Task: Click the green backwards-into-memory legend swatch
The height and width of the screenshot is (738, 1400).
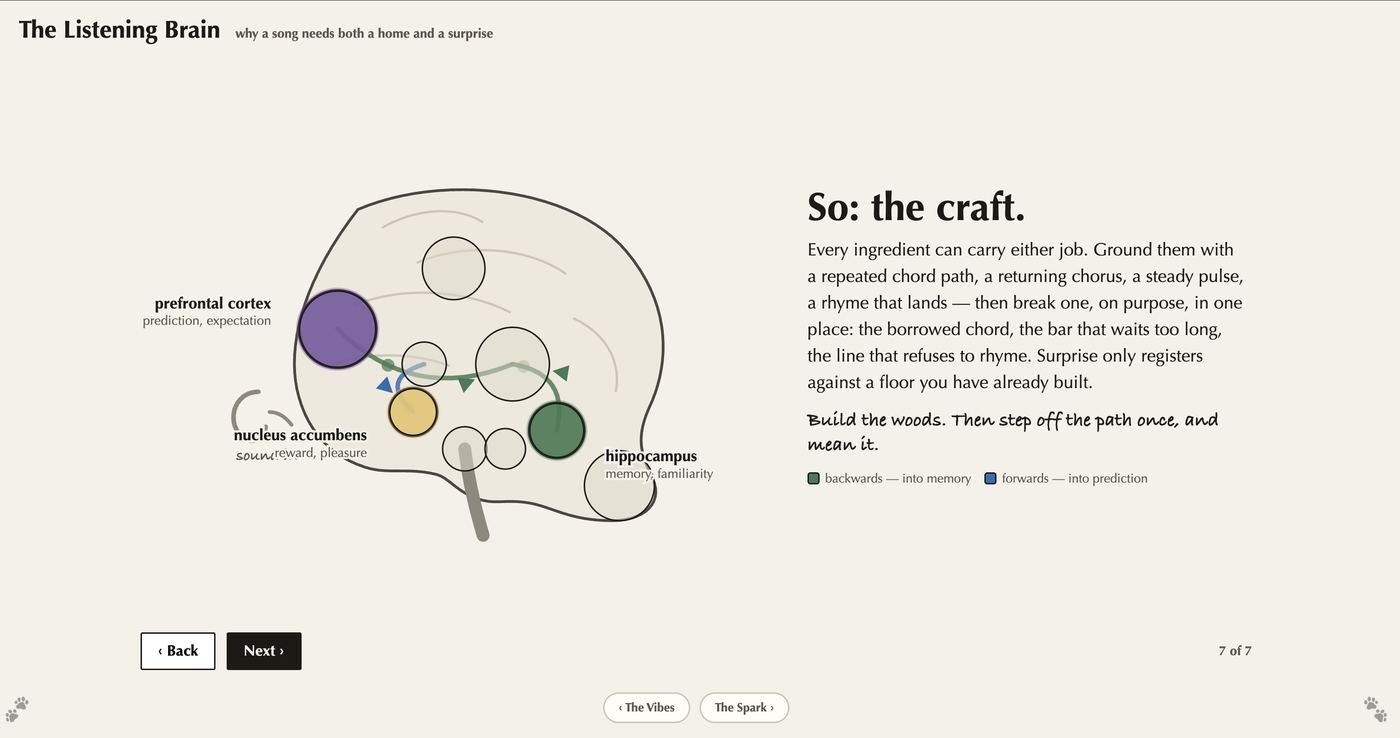Action: coord(814,478)
